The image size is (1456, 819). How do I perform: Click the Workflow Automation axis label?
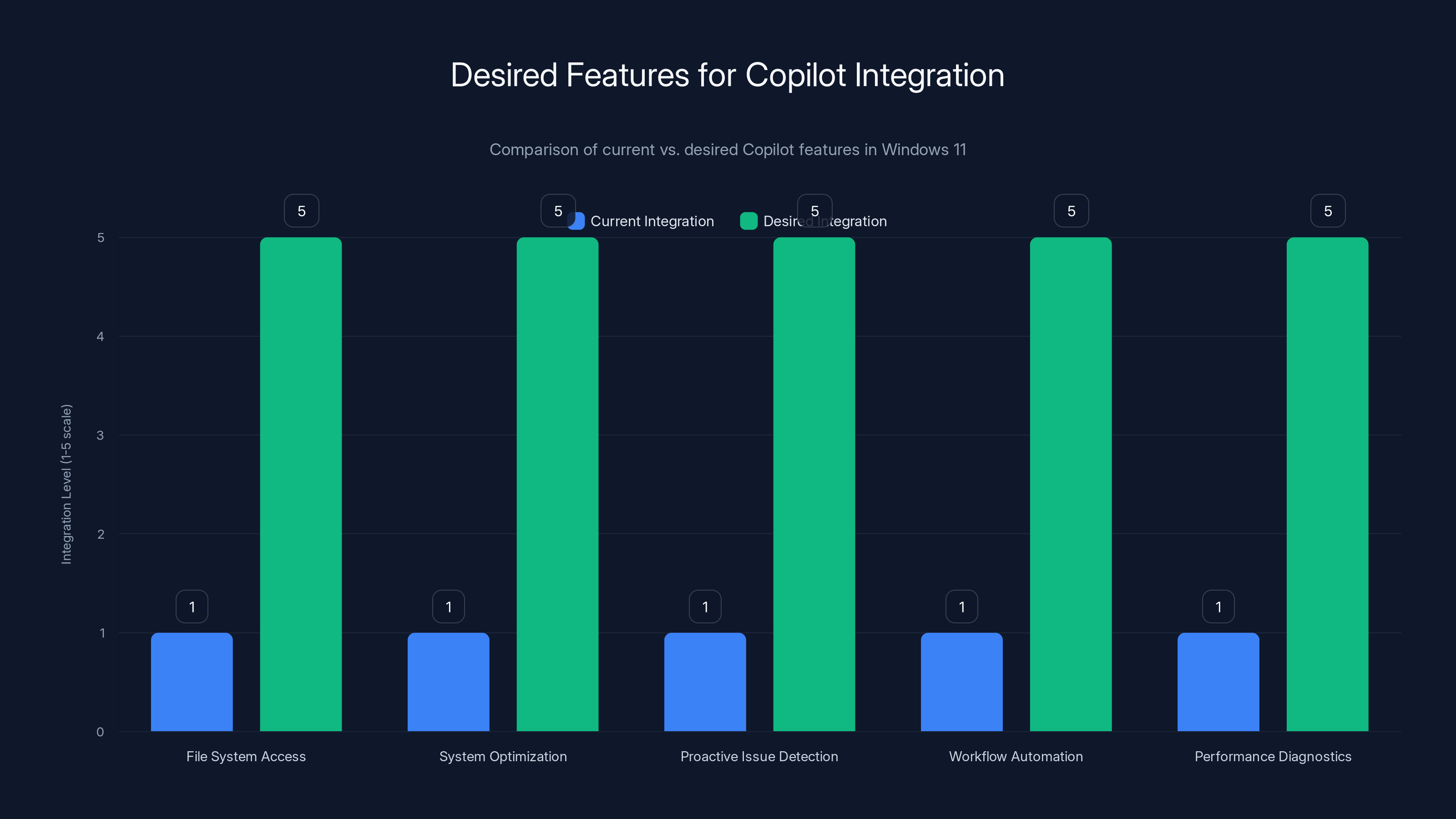coord(1015,756)
